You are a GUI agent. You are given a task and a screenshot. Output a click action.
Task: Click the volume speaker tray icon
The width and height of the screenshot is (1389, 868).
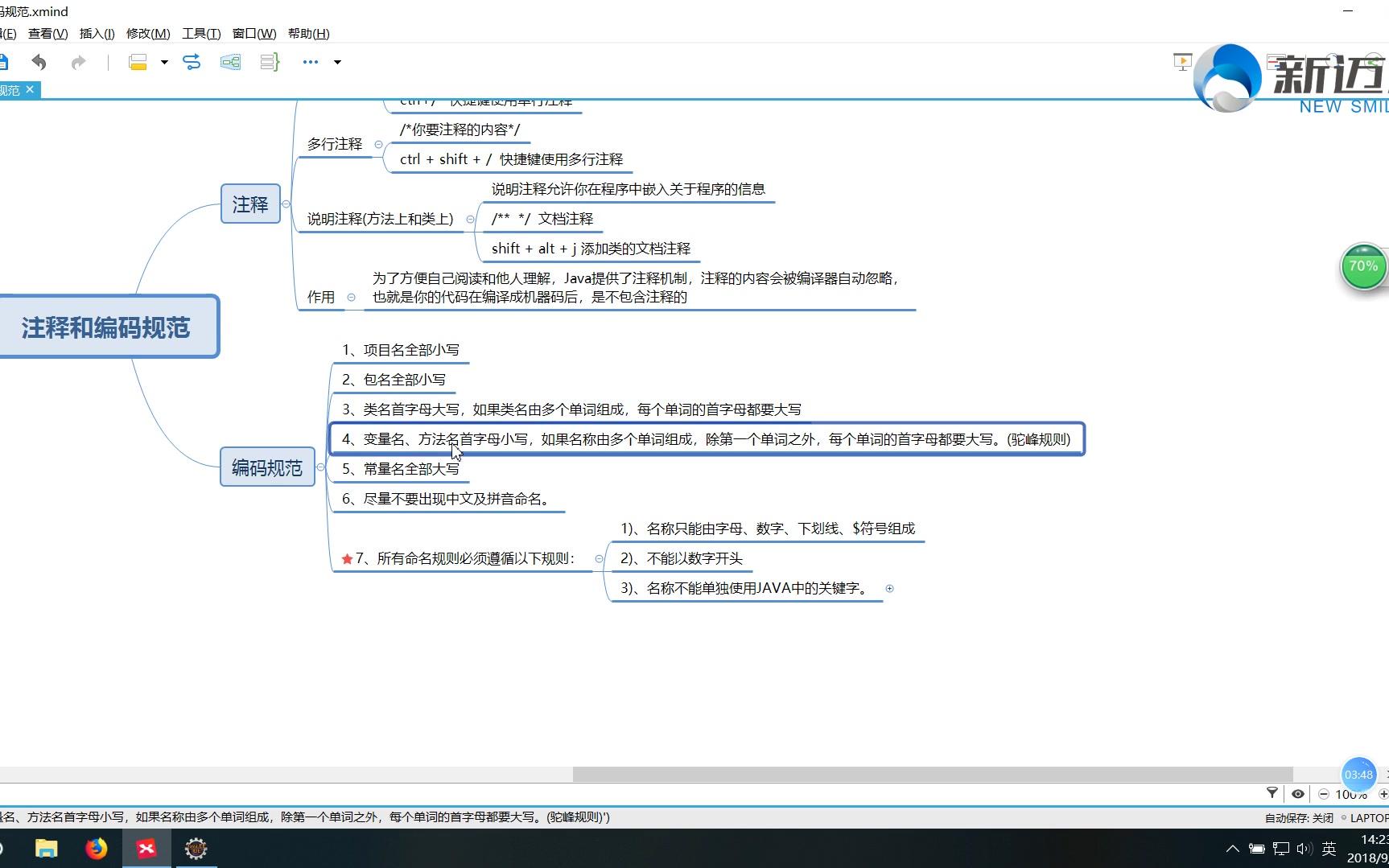coord(1305,849)
